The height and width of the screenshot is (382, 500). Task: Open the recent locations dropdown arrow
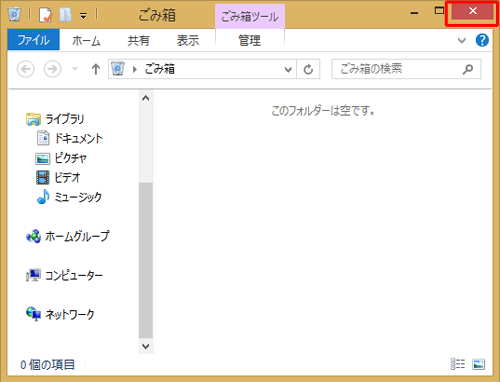click(x=75, y=69)
